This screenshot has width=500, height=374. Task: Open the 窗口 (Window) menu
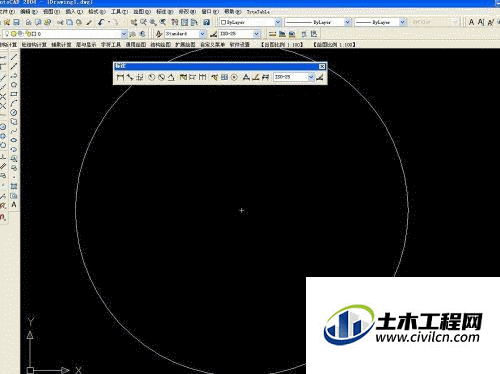click(210, 12)
